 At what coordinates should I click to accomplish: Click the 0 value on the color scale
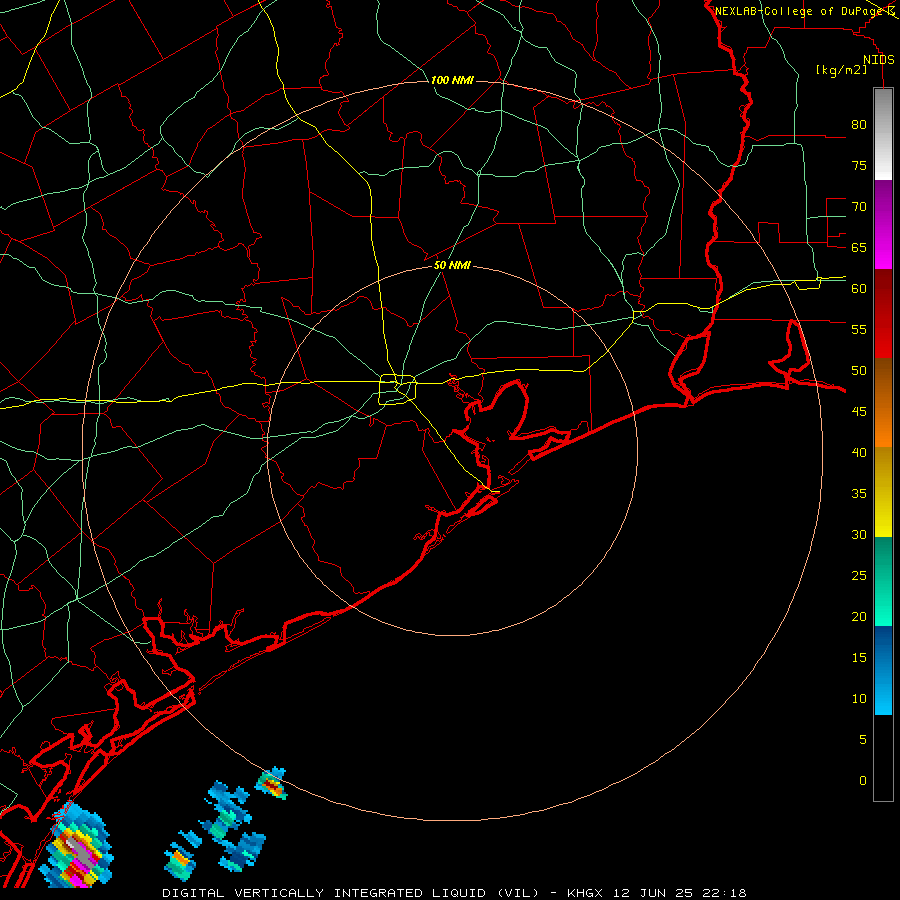point(863,781)
